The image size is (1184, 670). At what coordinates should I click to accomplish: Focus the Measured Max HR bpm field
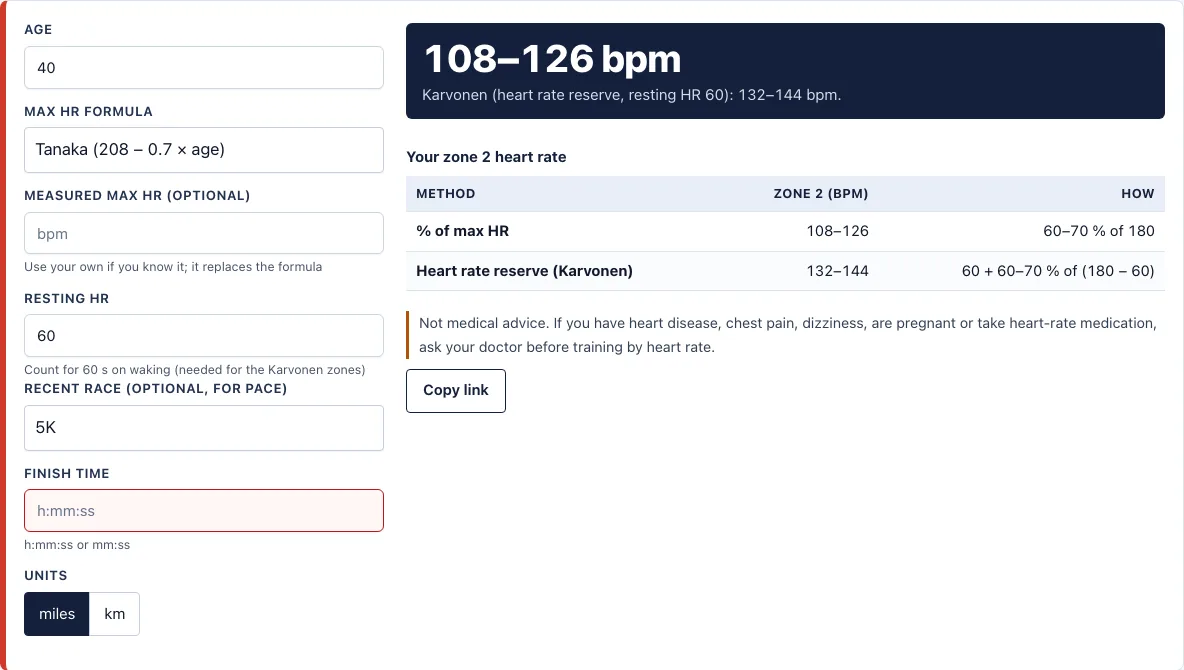coord(204,233)
